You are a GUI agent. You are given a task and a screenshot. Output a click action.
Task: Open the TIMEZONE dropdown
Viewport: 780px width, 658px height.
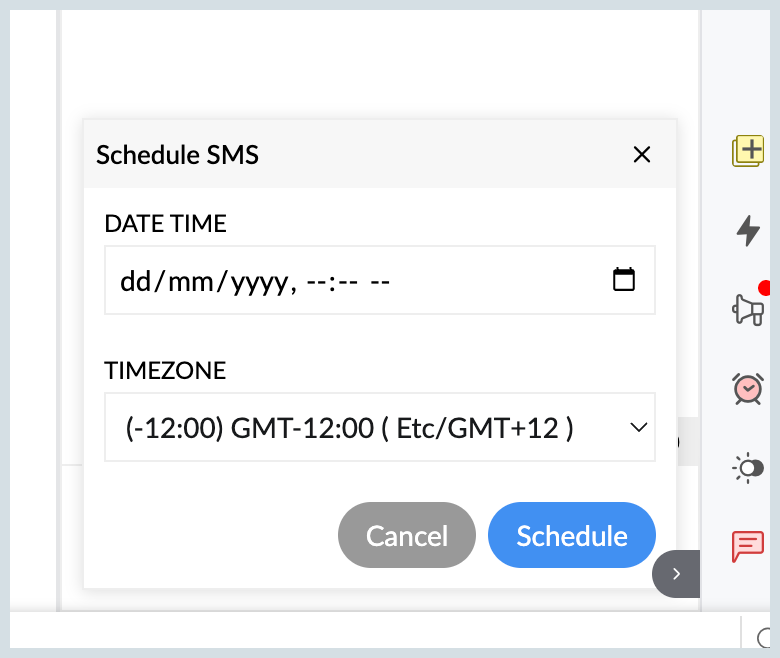(380, 427)
